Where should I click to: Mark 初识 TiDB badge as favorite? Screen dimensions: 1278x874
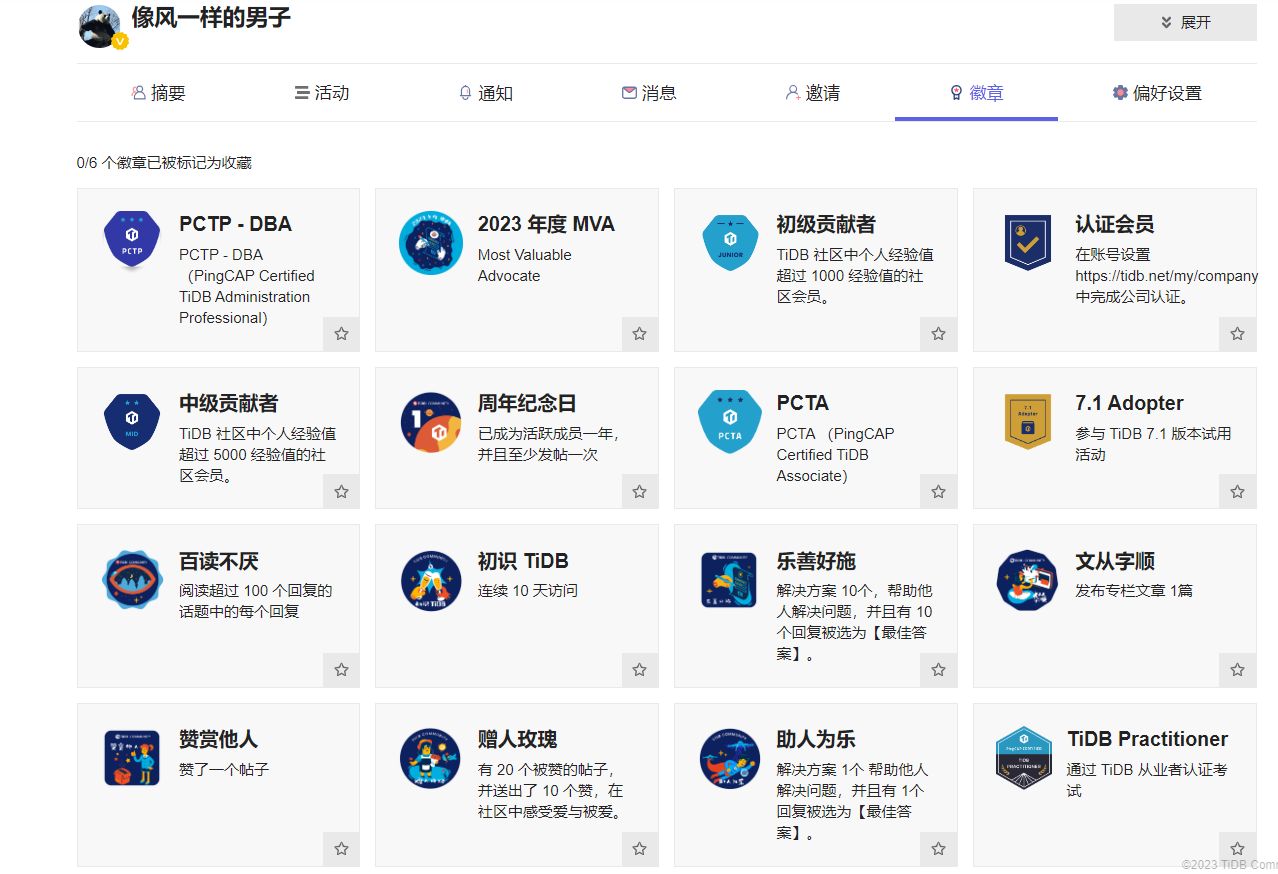(x=640, y=670)
